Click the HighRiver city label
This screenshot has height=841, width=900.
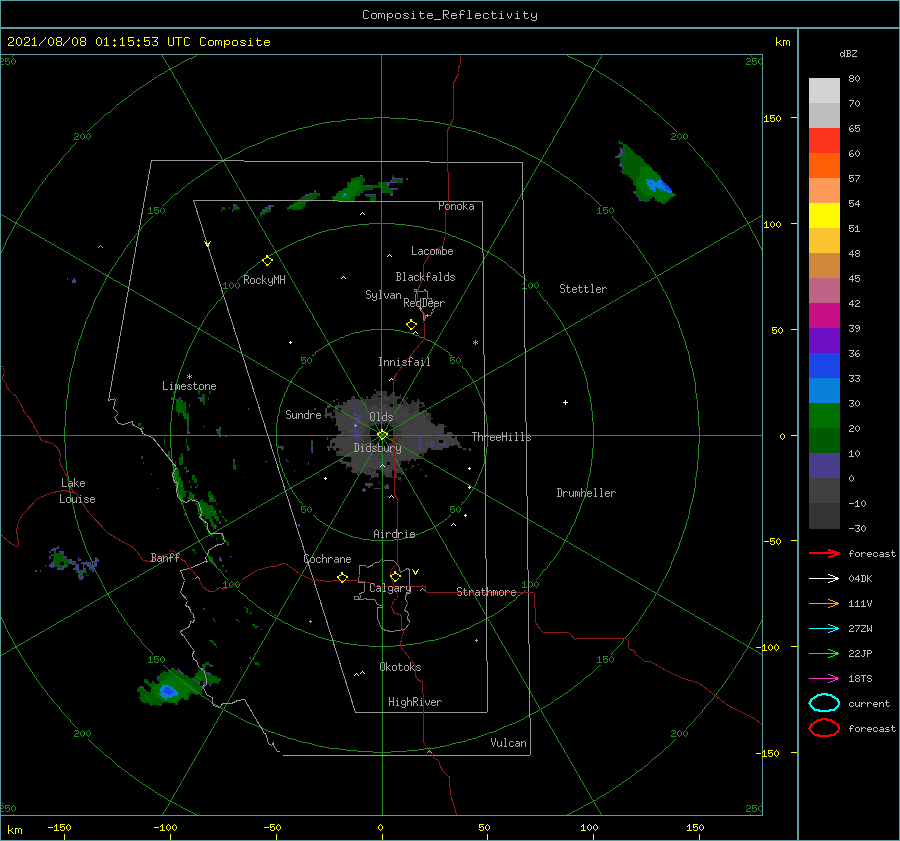point(415,702)
